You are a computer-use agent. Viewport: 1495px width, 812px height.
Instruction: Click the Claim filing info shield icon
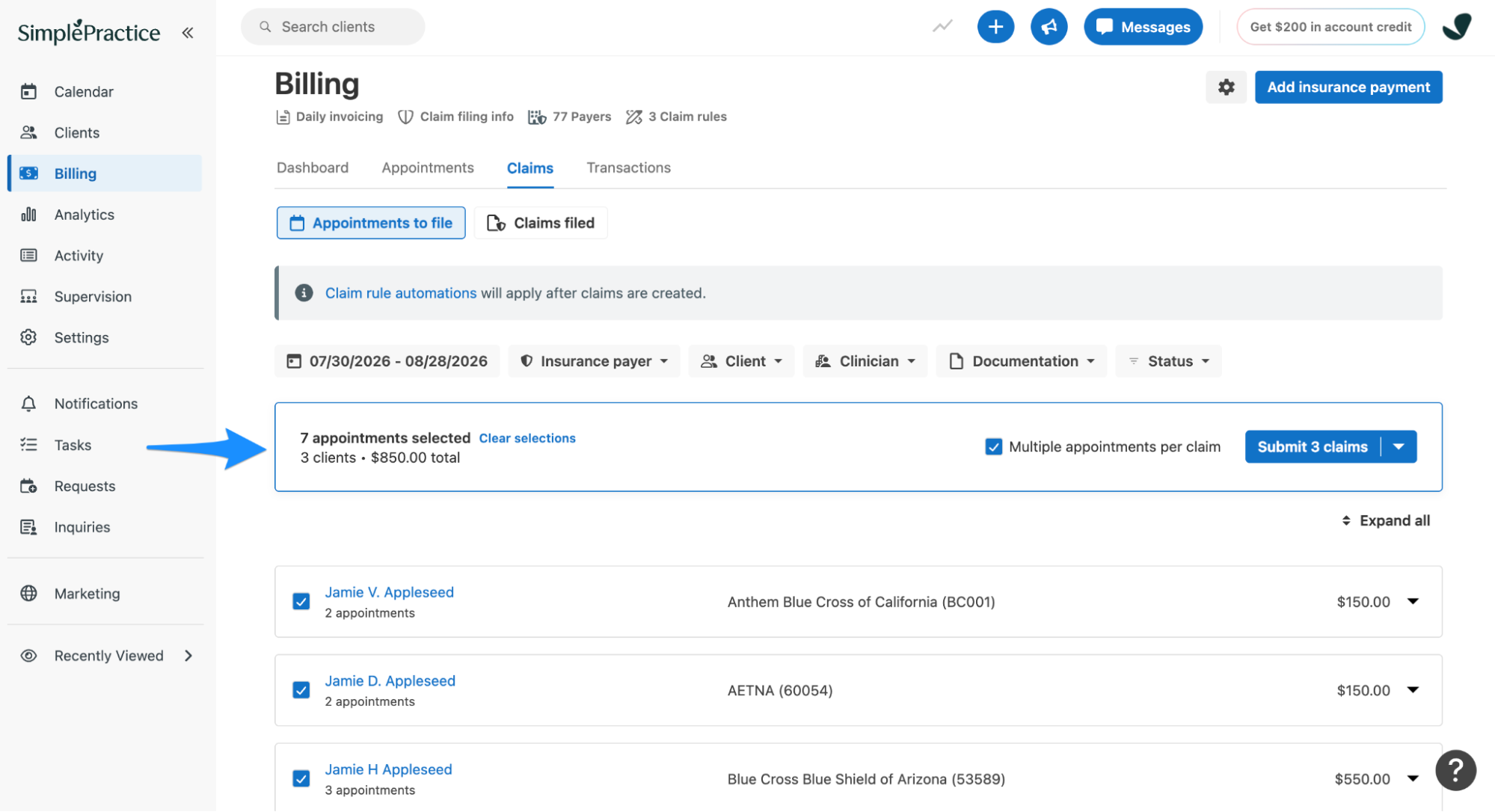click(405, 117)
